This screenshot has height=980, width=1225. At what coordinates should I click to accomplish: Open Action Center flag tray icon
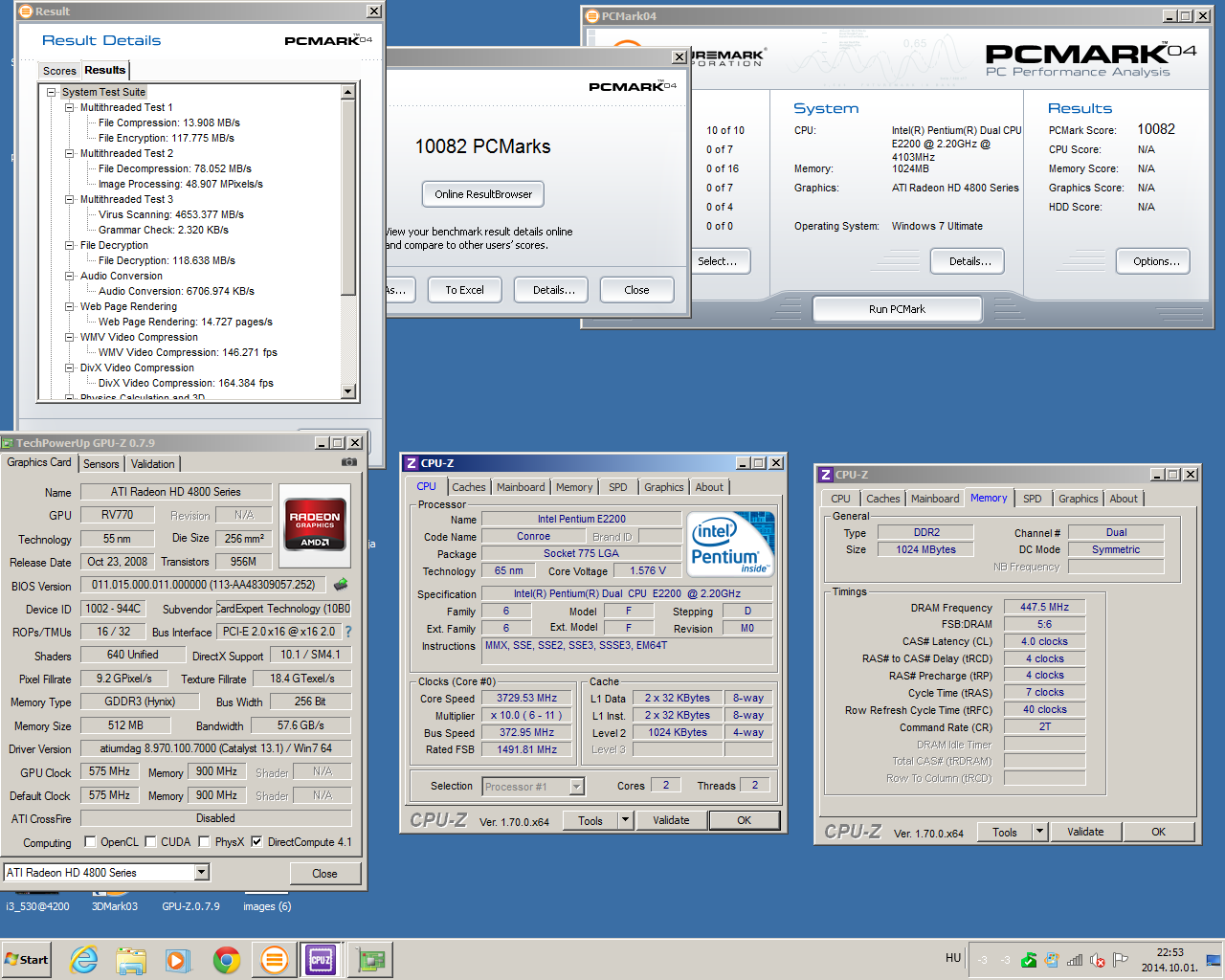pos(1121,960)
